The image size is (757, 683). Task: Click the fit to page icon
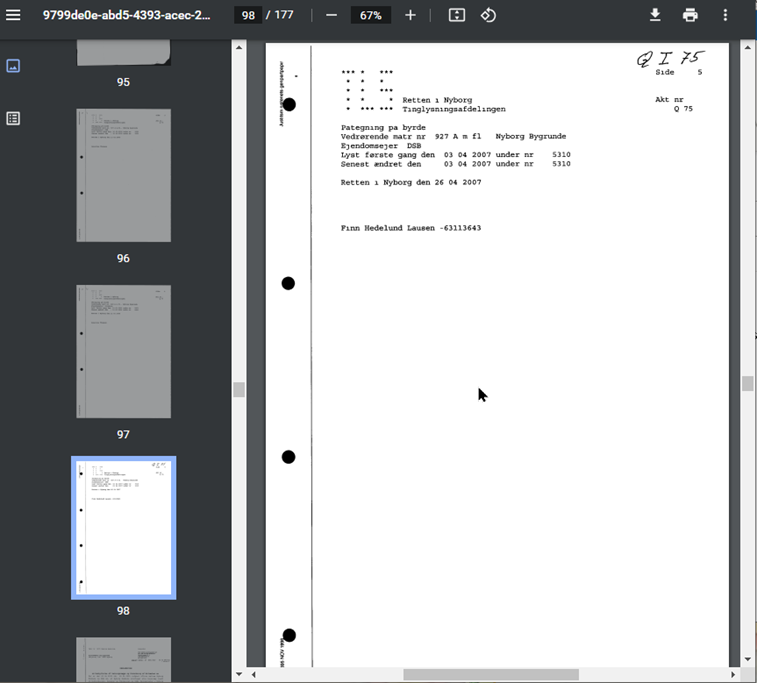457,16
